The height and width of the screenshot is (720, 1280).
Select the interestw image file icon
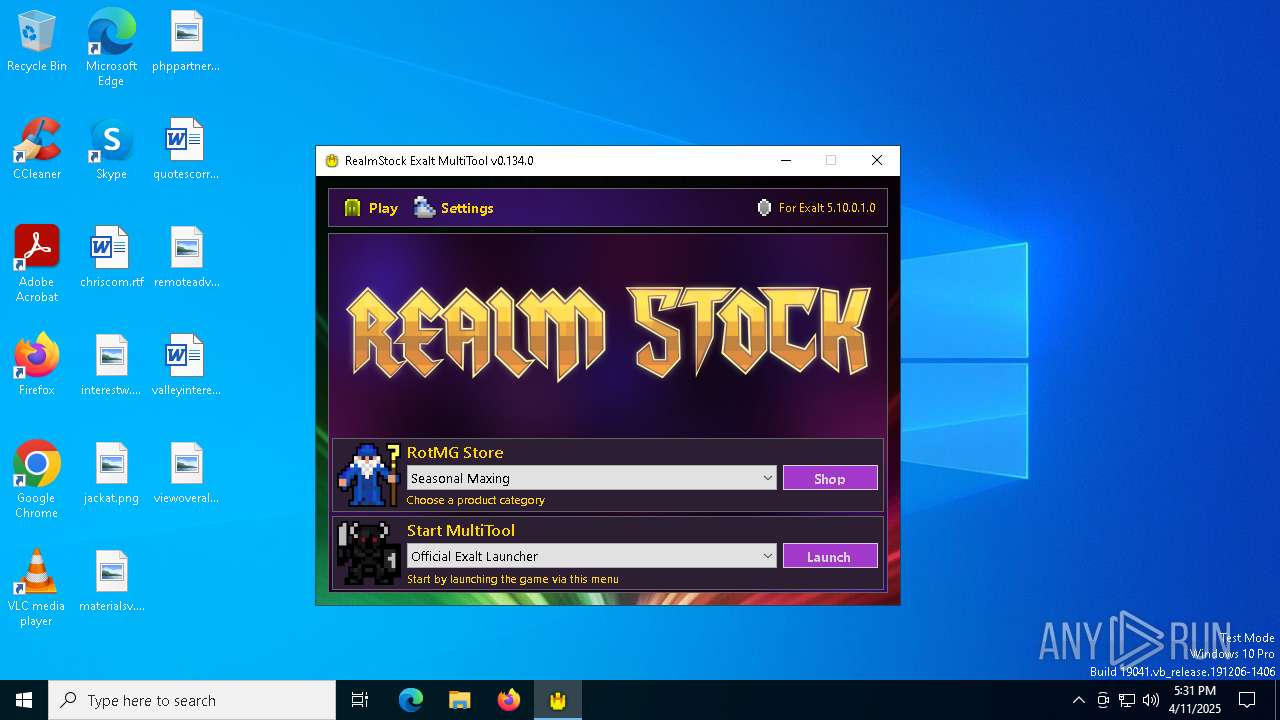click(x=111, y=366)
